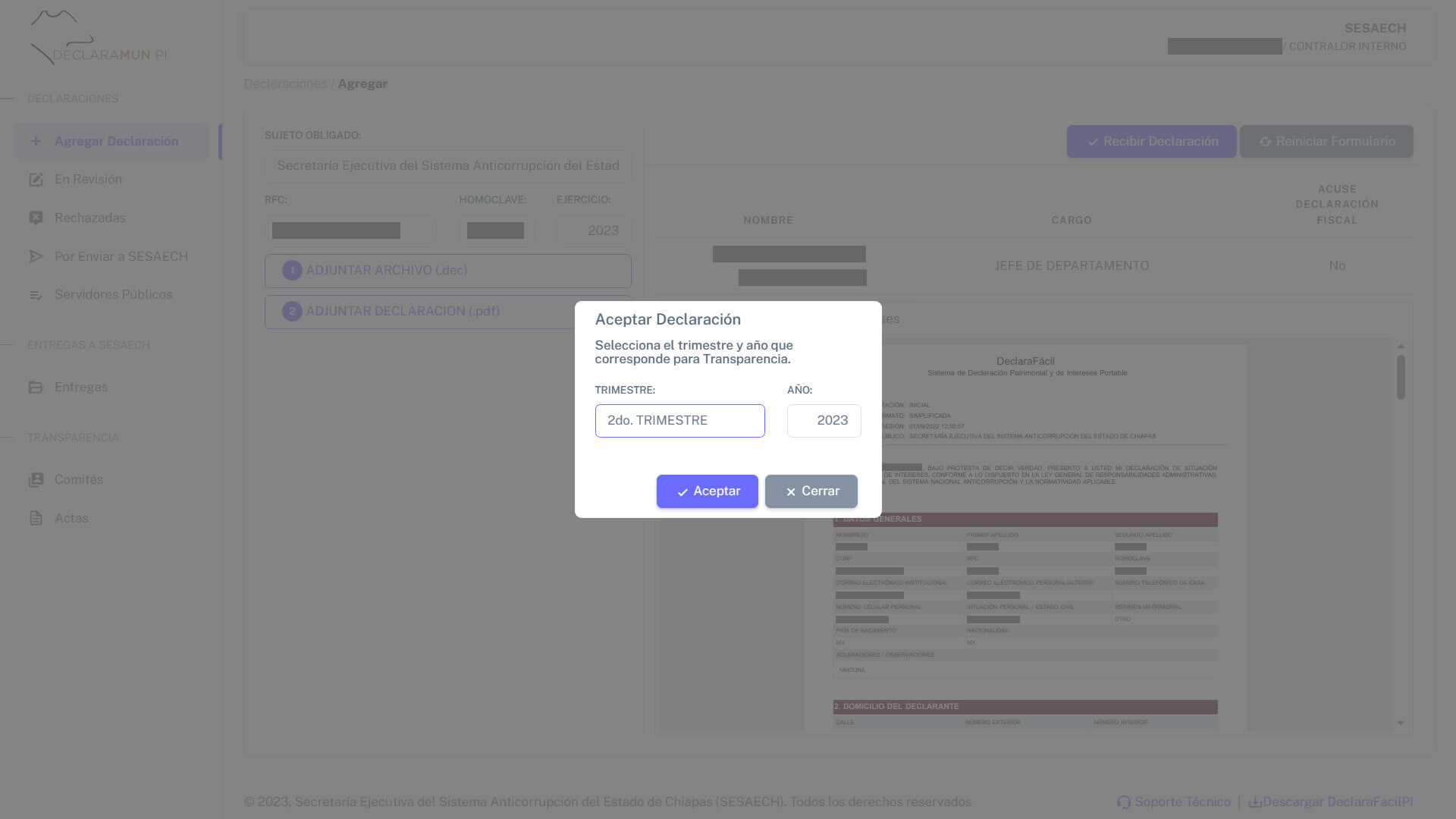
Task: Click the headset icon for Soporte Técnico
Action: [x=1124, y=802]
